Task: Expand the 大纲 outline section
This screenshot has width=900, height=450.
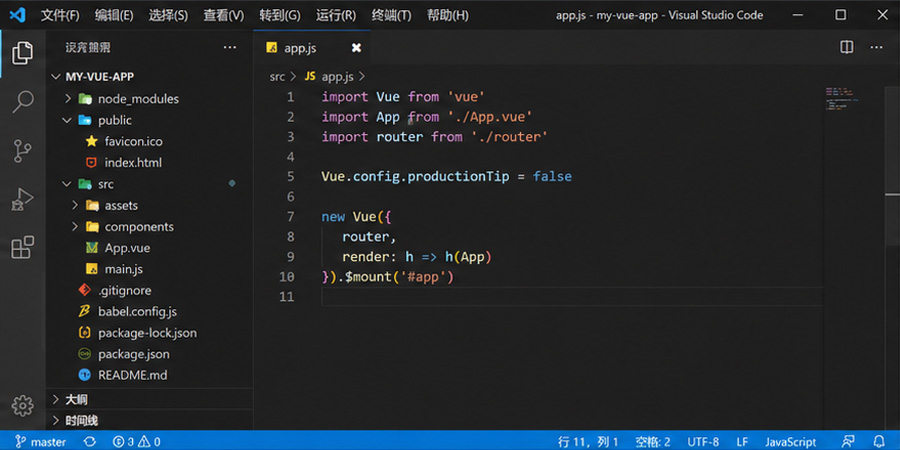Action: 56,399
